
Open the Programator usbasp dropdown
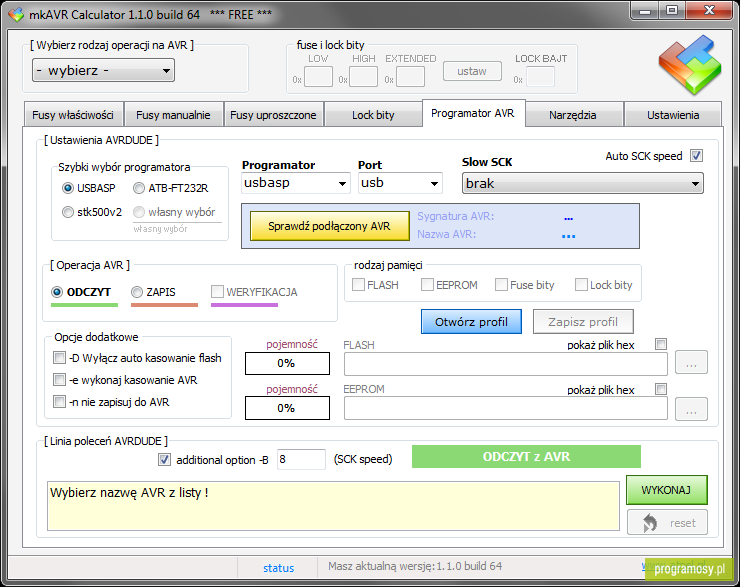[x=296, y=183]
